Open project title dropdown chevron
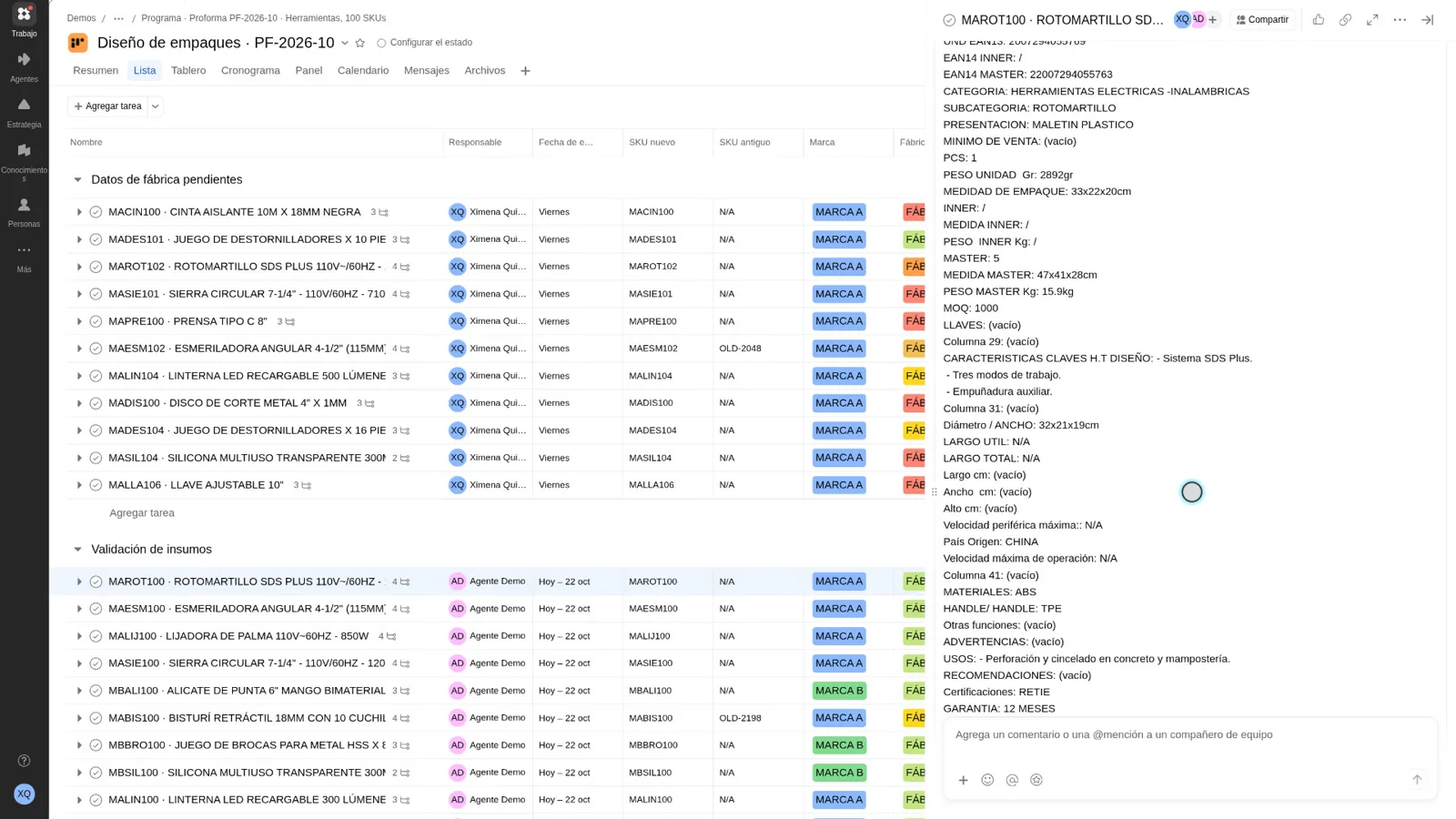 tap(345, 43)
